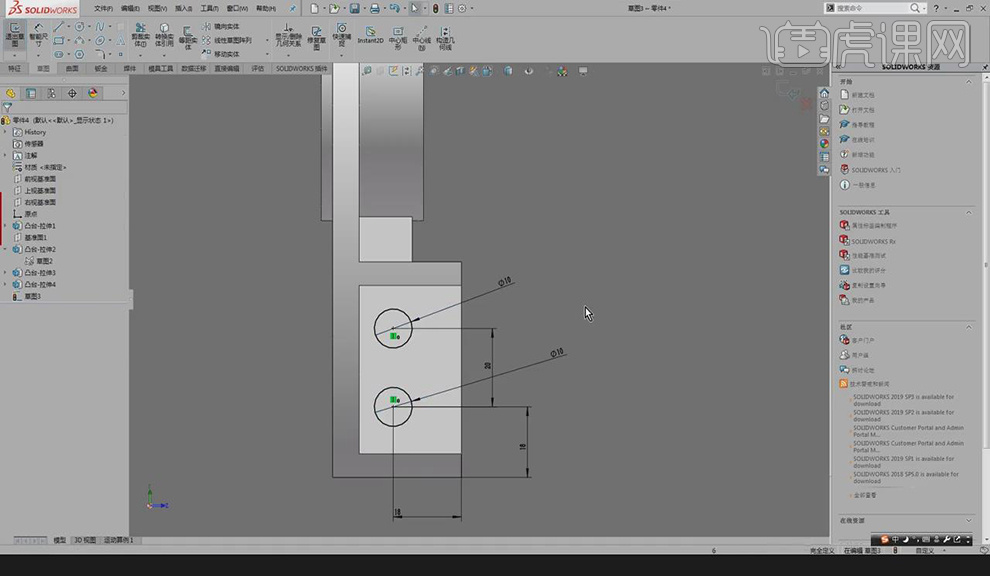Viewport: 990px width, 576px height.
Task: Click the Repair Sketch (修复草图) tool
Action: 316,34
